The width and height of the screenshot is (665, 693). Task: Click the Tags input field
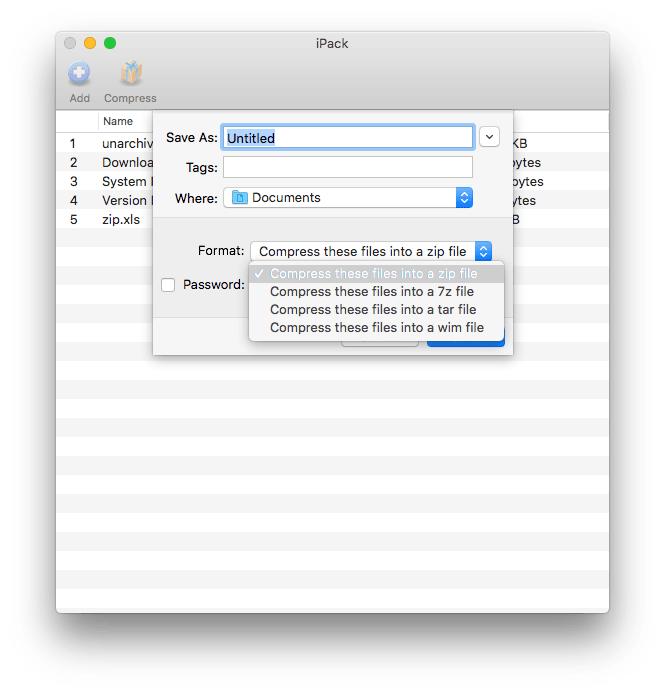click(x=348, y=167)
